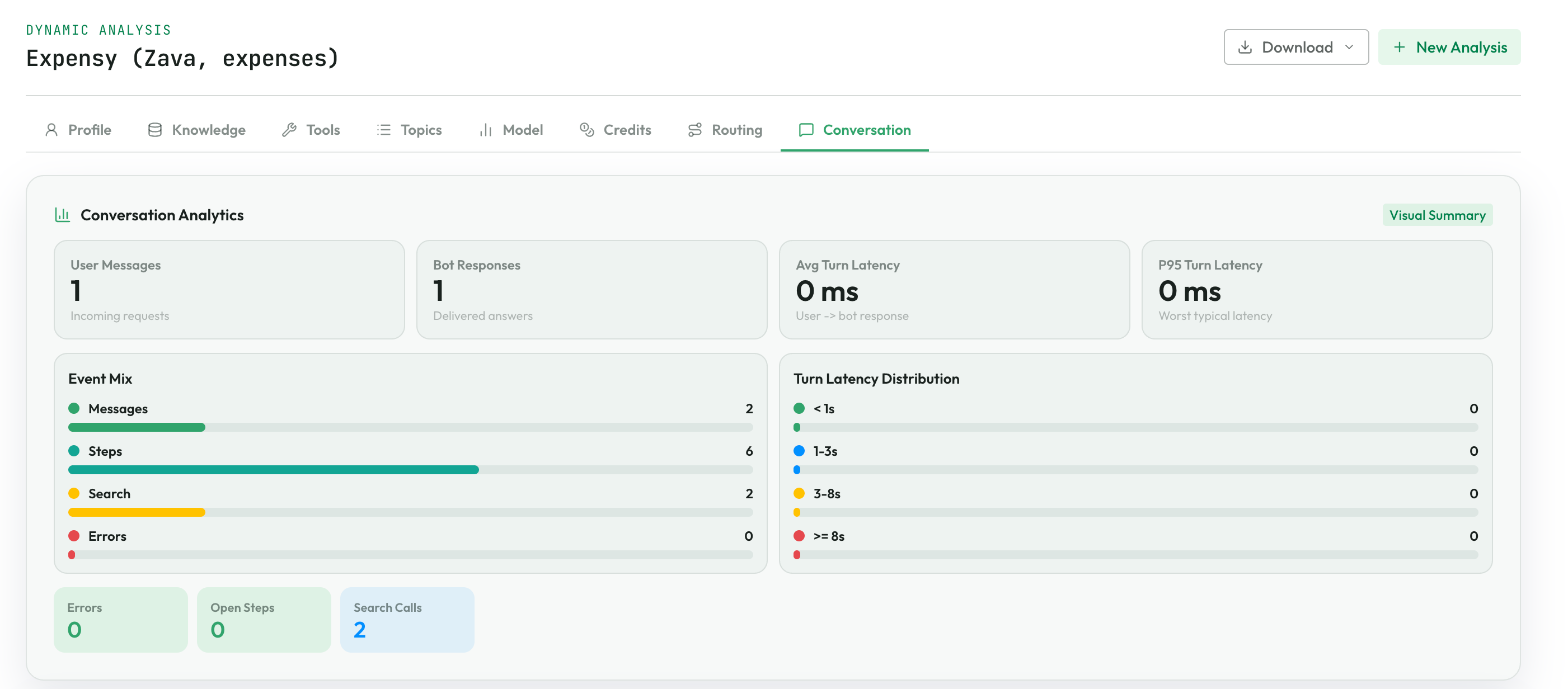Click the Open Steps summary tile
The image size is (1568, 689).
[x=264, y=620]
